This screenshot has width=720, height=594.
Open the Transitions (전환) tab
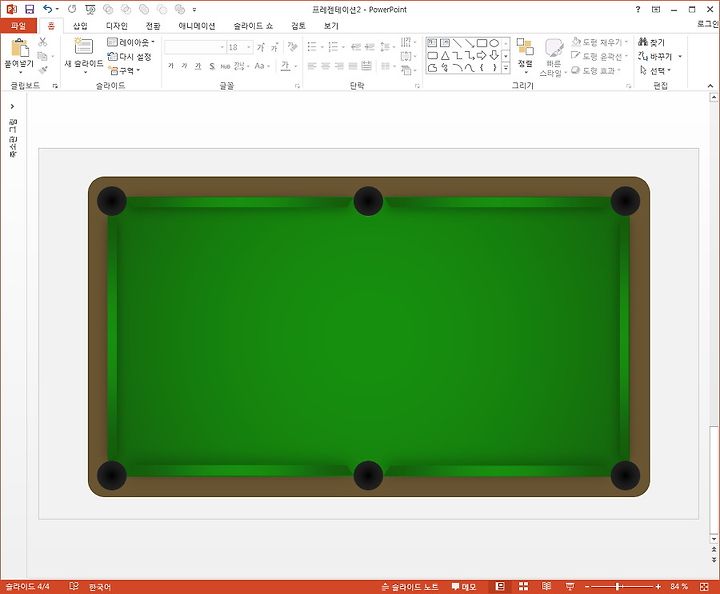[x=153, y=26]
